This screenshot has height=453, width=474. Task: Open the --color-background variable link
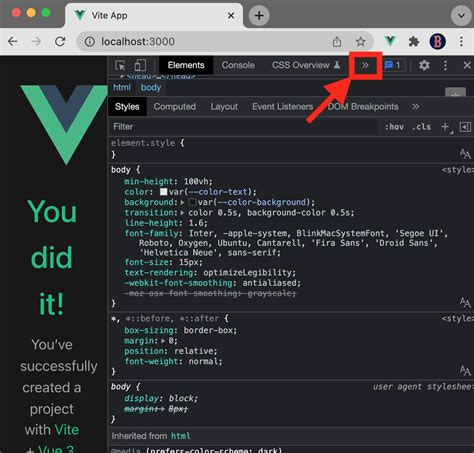(261, 202)
